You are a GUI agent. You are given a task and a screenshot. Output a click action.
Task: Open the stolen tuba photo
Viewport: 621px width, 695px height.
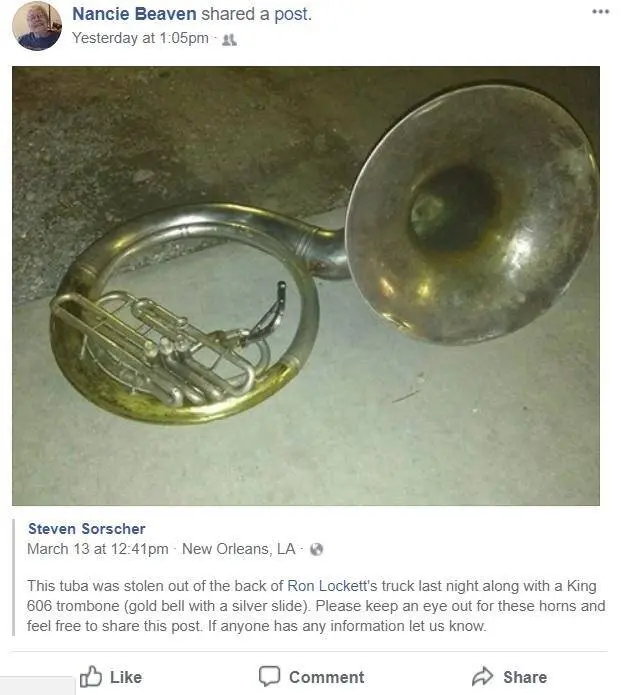click(306, 286)
